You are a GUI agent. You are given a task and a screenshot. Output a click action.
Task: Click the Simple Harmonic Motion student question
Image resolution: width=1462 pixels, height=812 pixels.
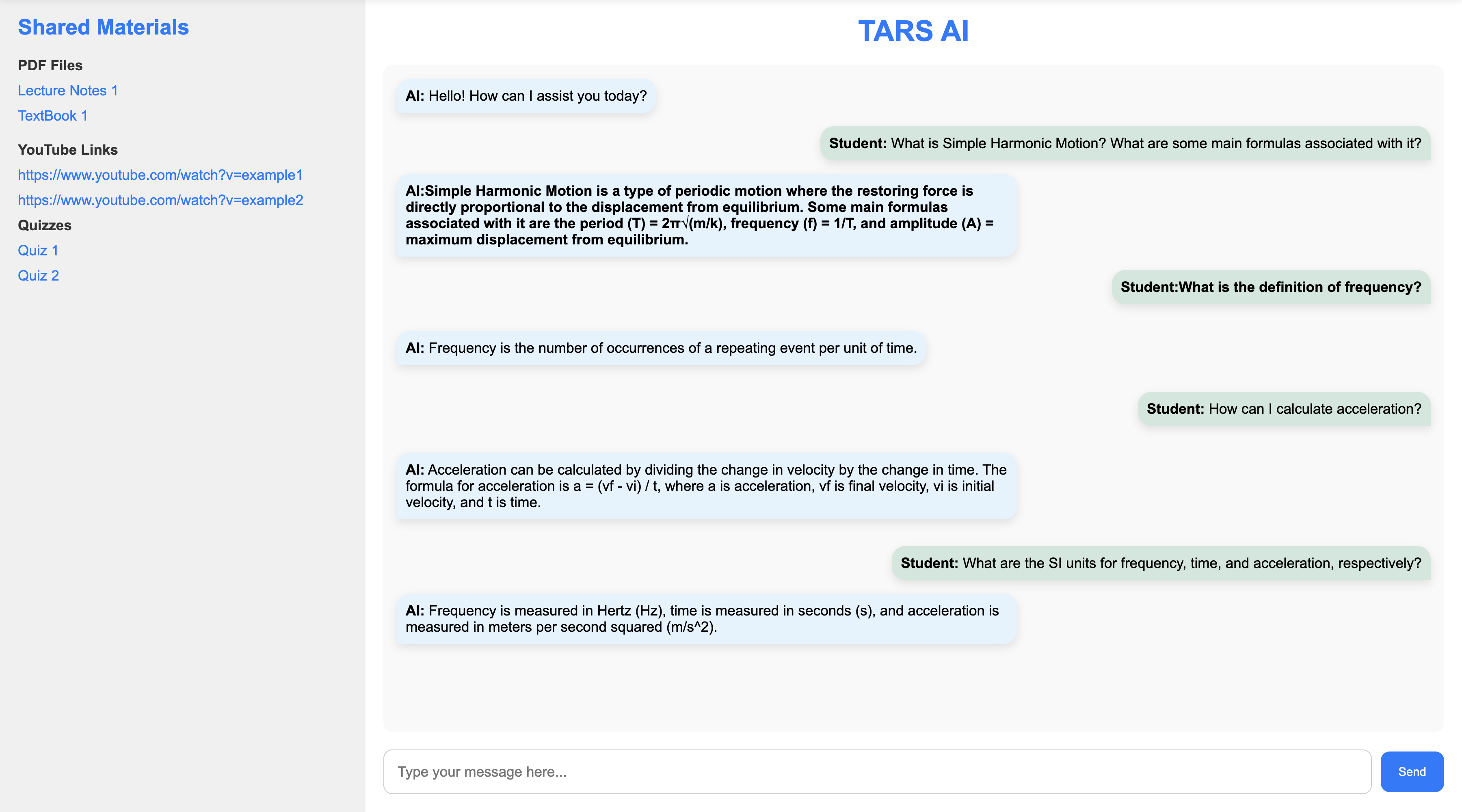(1124, 144)
